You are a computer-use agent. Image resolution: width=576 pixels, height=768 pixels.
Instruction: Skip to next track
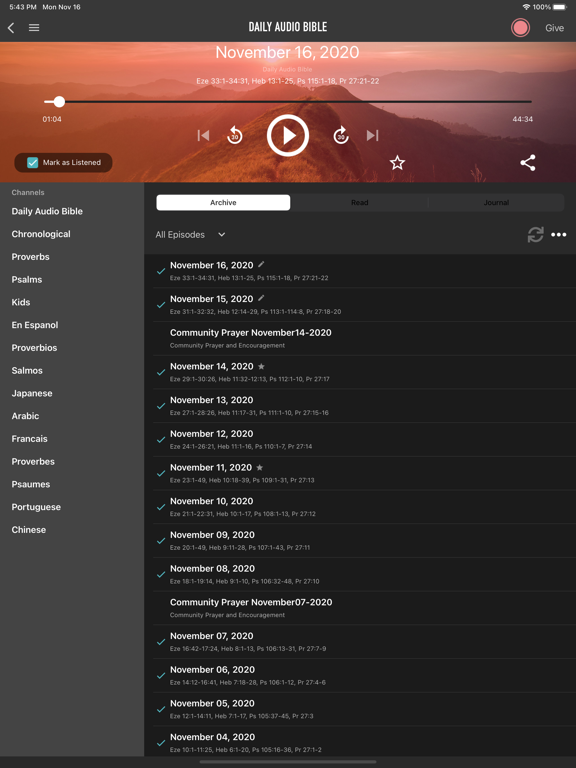373,135
